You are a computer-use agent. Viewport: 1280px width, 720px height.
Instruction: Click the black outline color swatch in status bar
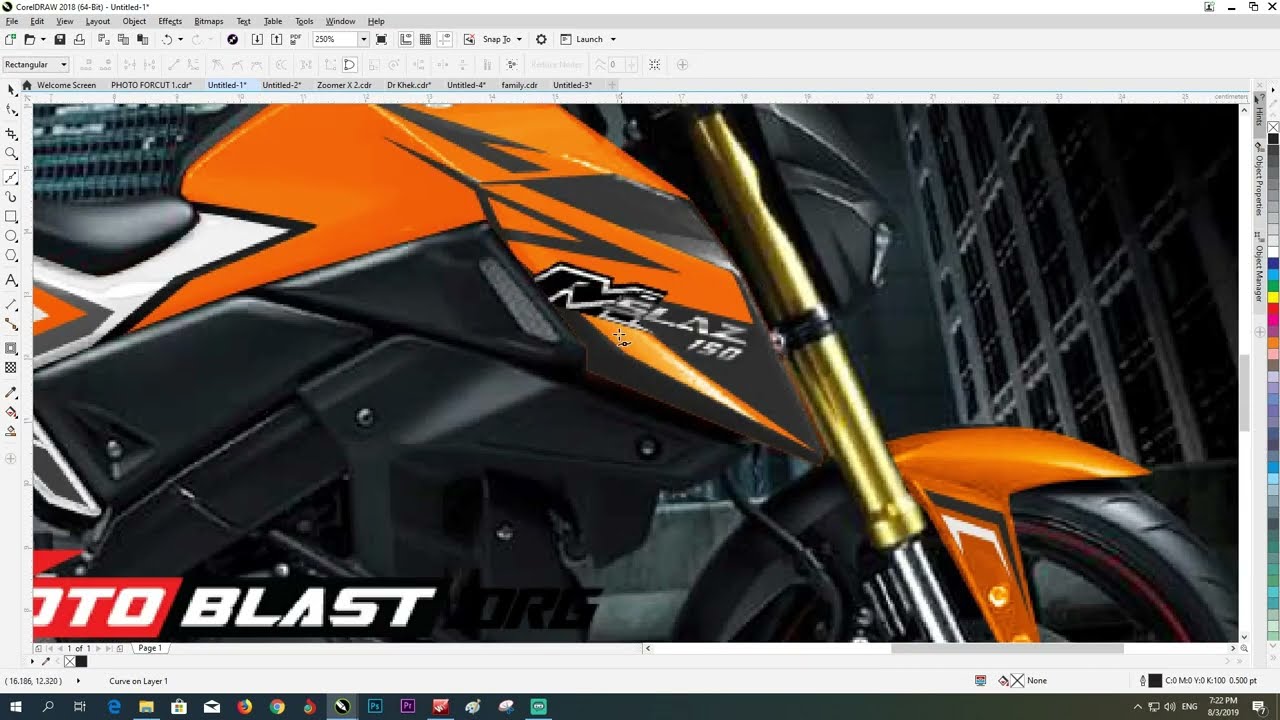tap(1155, 681)
